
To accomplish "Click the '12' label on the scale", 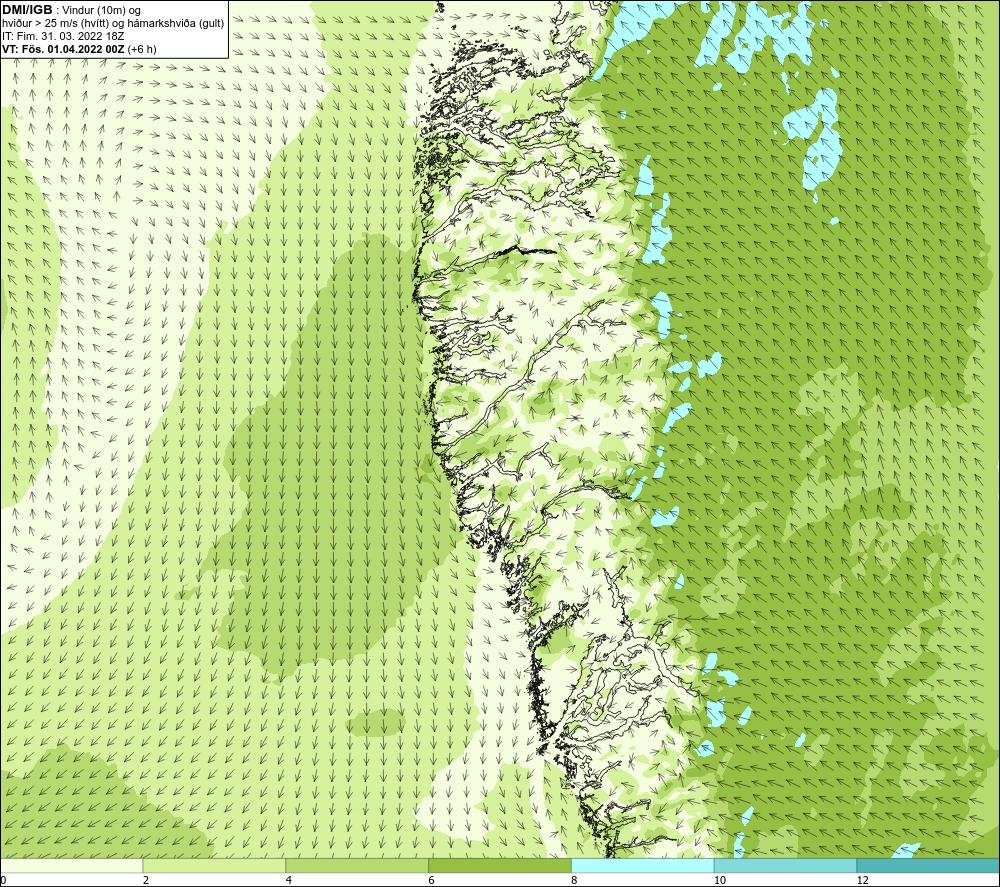I will [x=863, y=880].
